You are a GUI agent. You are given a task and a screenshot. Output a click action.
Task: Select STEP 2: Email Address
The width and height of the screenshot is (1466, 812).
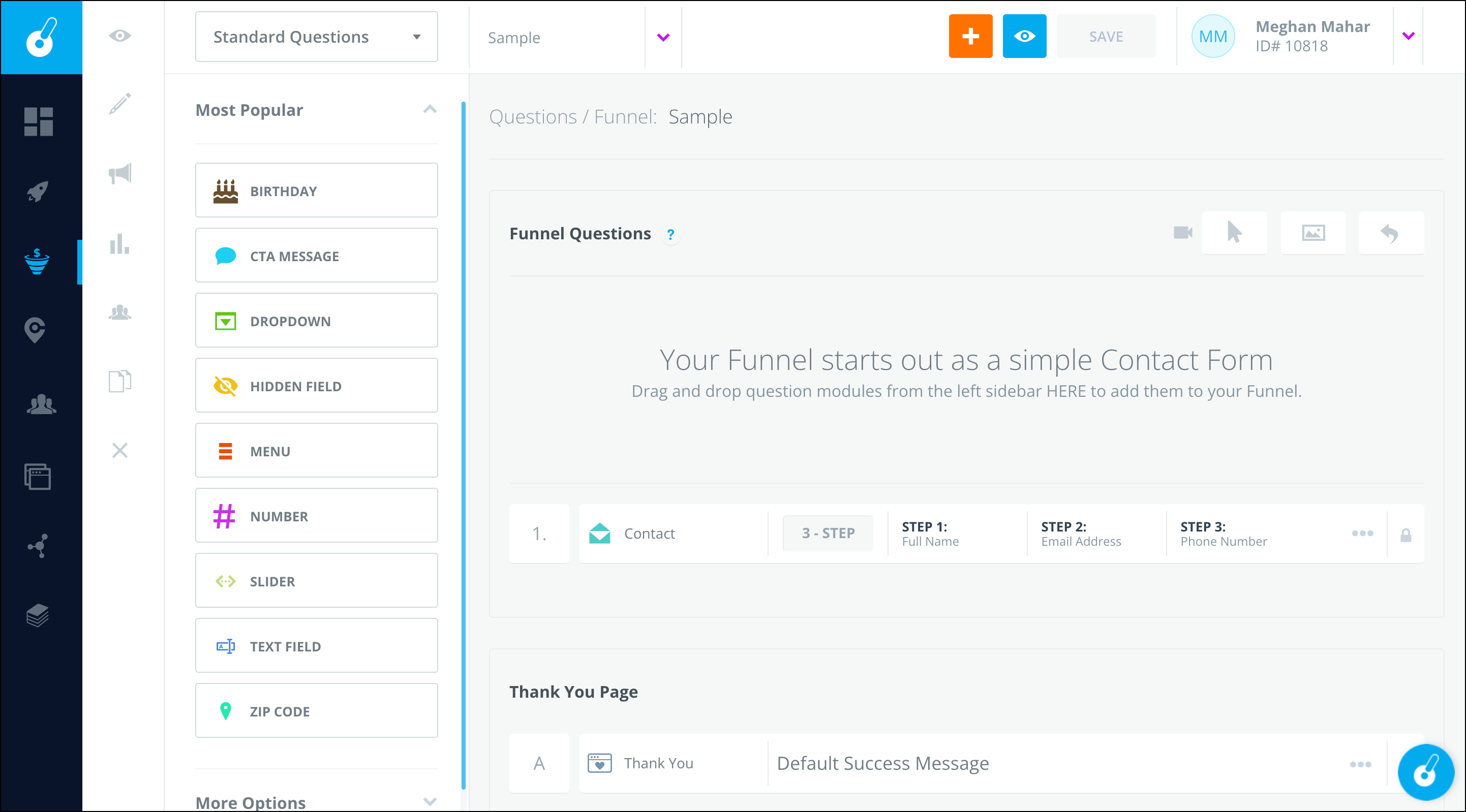click(1081, 534)
